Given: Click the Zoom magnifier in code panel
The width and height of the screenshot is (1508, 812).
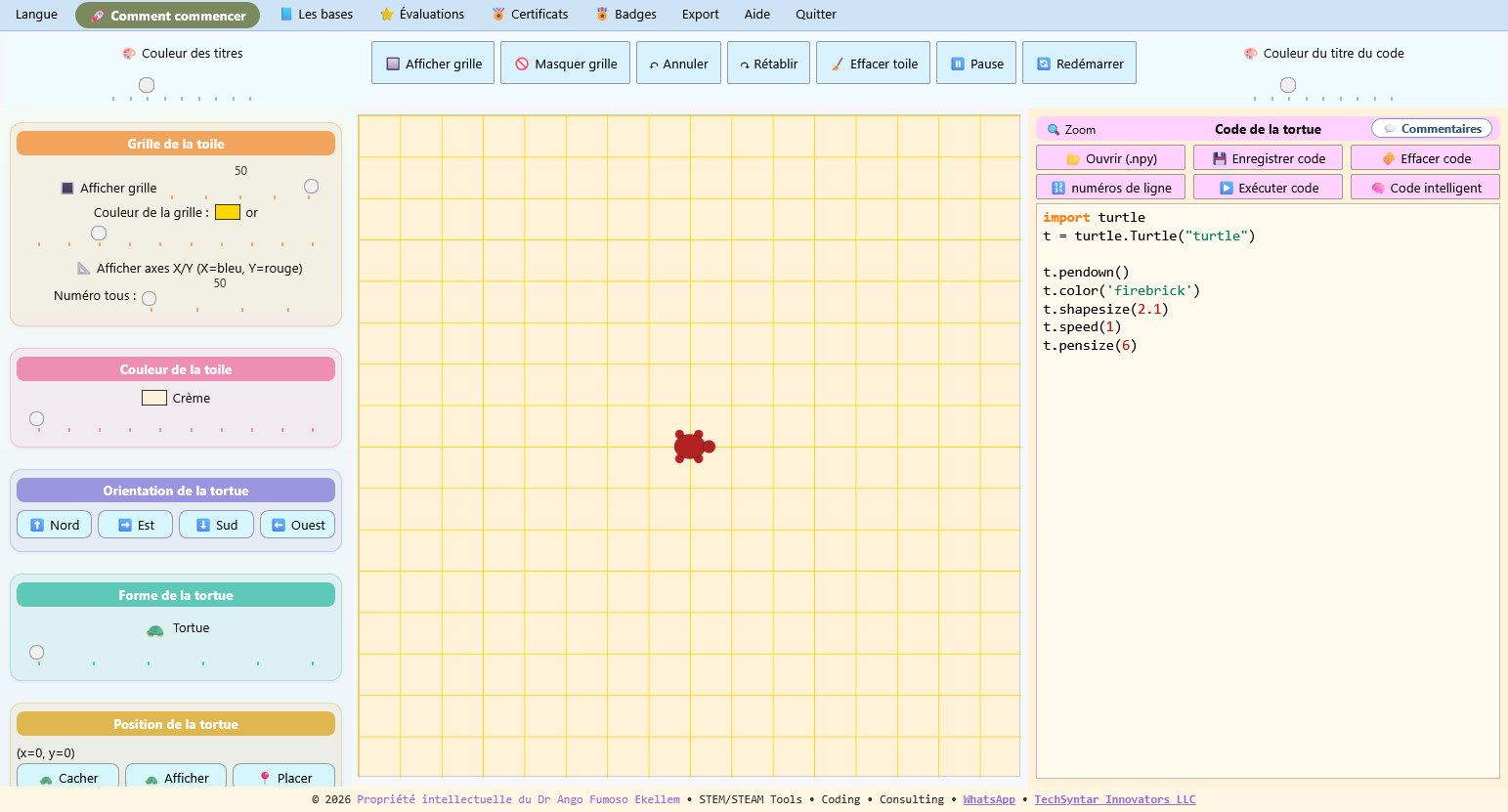Looking at the screenshot, I should [x=1054, y=129].
